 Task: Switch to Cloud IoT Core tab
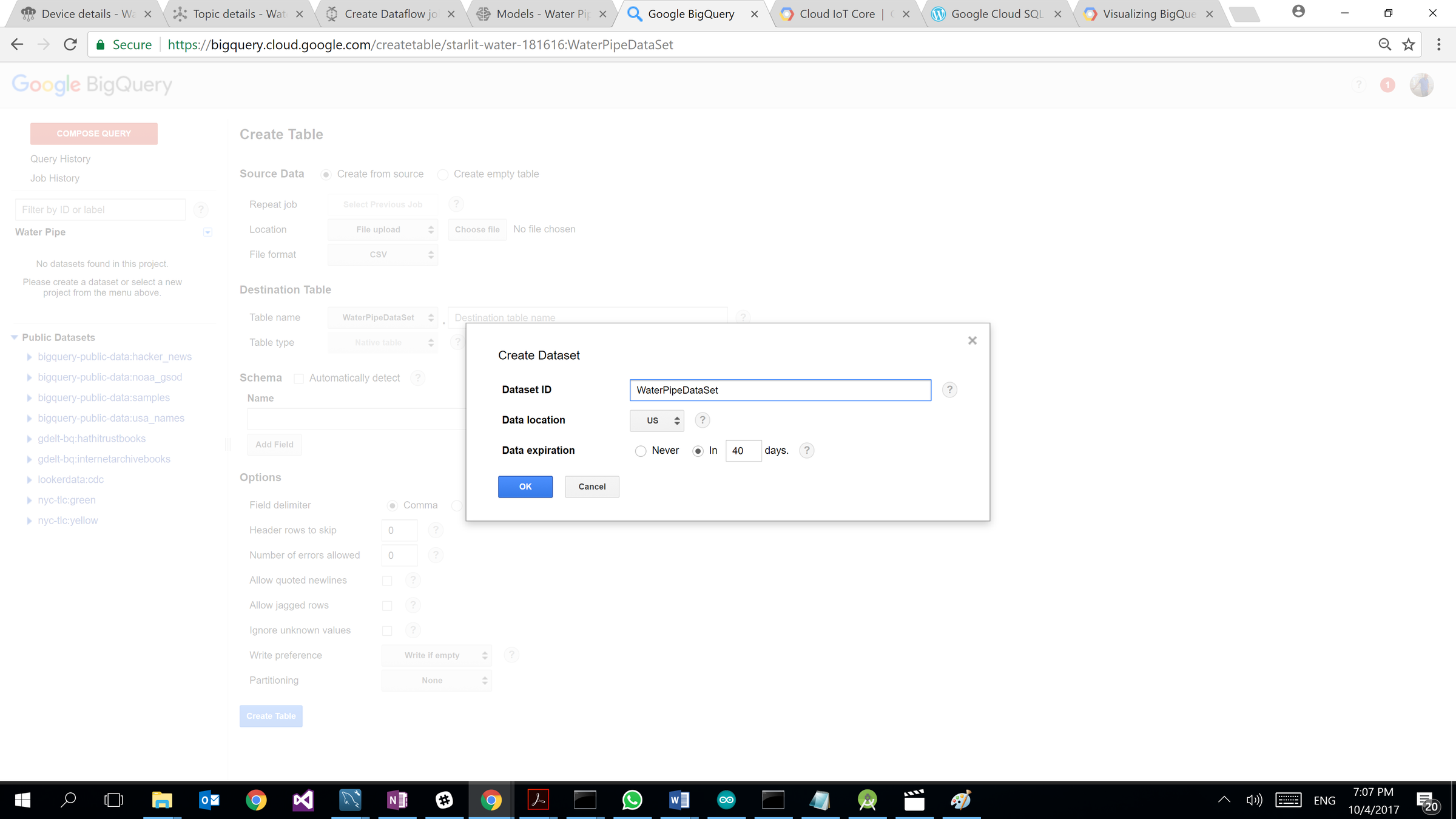coord(837,14)
